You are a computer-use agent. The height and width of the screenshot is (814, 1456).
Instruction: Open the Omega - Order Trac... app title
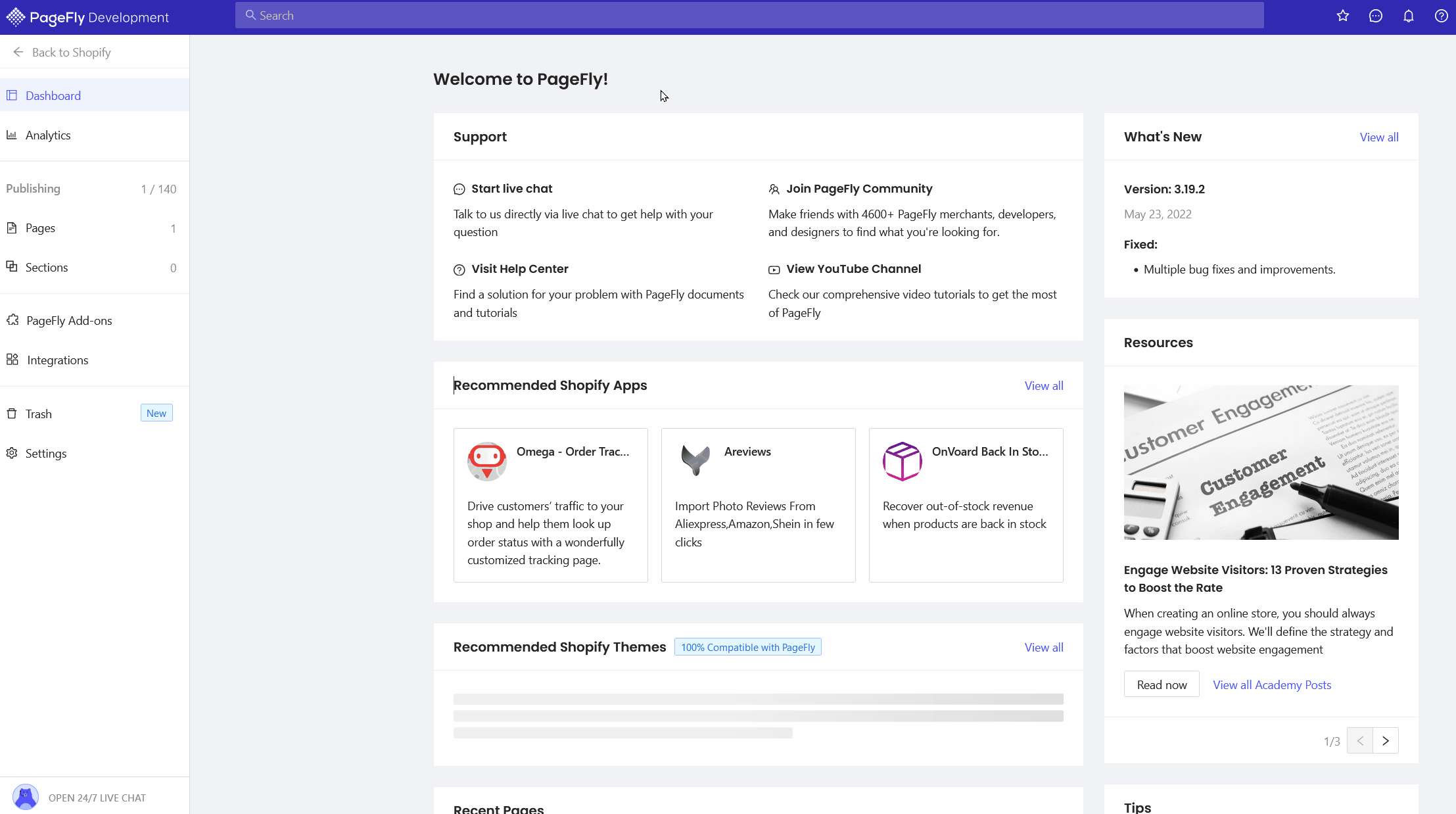573,451
